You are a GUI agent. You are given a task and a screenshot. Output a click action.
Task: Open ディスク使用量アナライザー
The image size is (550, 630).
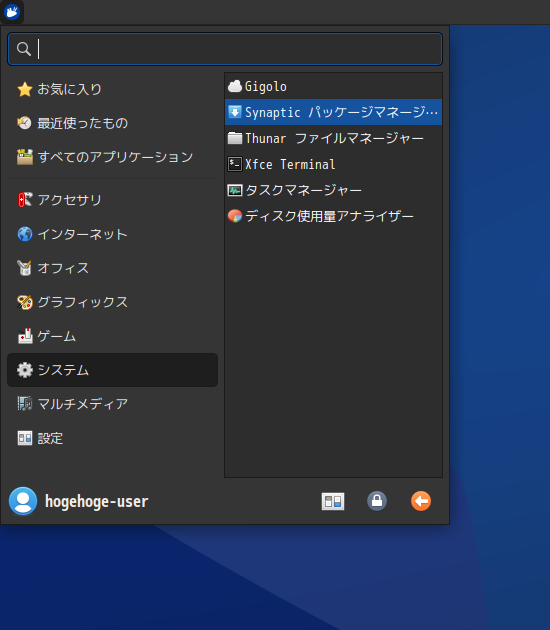pos(333,216)
